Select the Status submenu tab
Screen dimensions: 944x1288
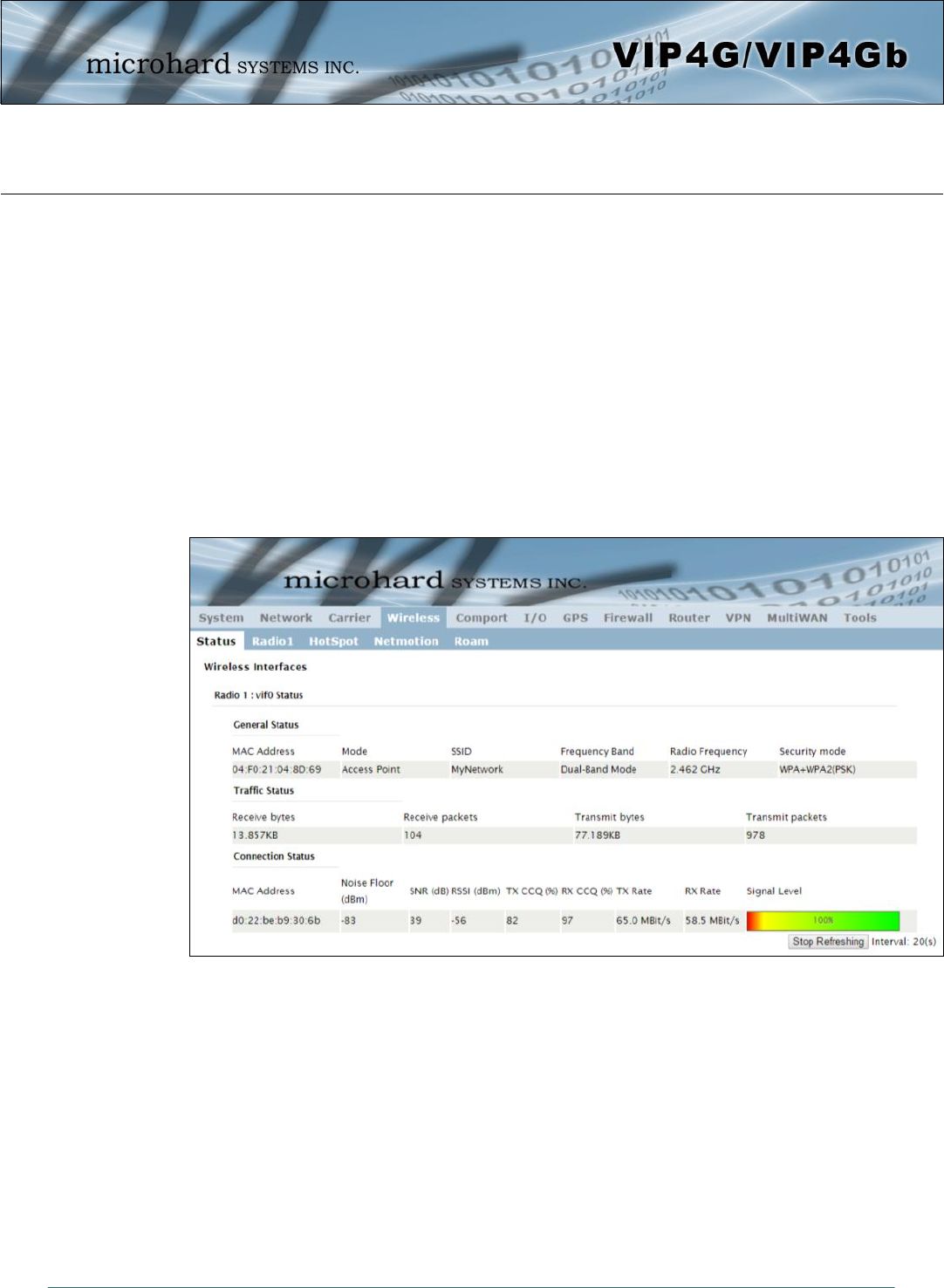tap(216, 641)
